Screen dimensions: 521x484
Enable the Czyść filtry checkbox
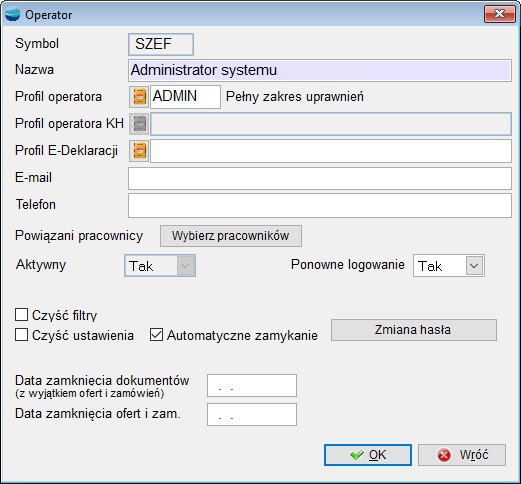[x=21, y=314]
